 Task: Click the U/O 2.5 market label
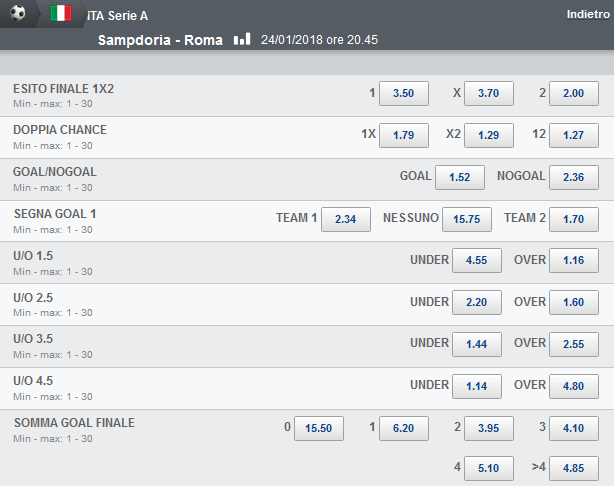click(x=33, y=298)
